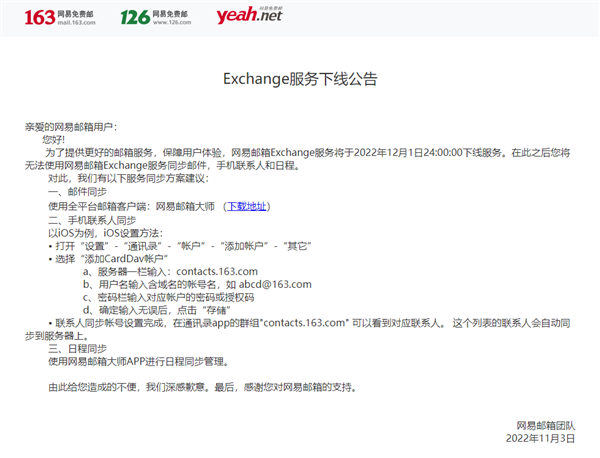Follow the 下载地址 download link

[247, 207]
